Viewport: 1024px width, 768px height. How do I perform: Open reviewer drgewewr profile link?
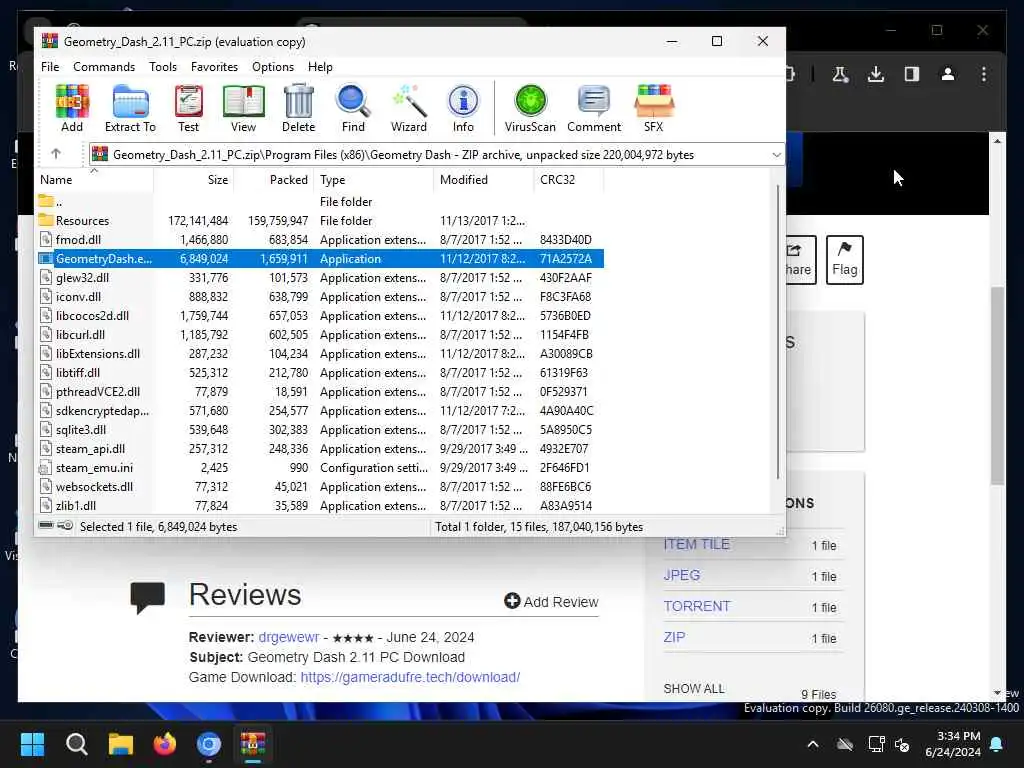[289, 637]
